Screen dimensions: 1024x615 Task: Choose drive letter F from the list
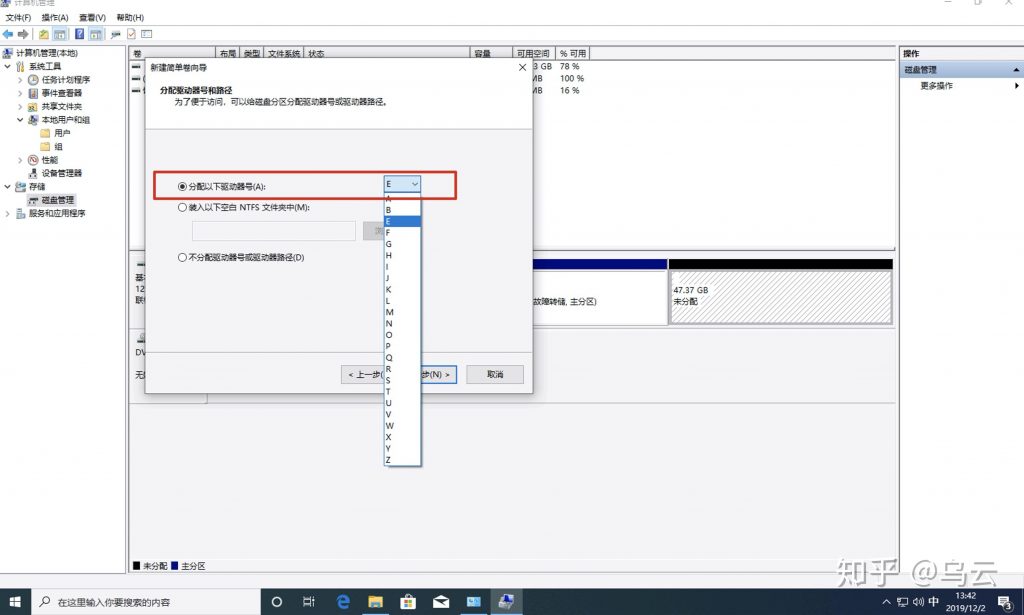click(402, 233)
